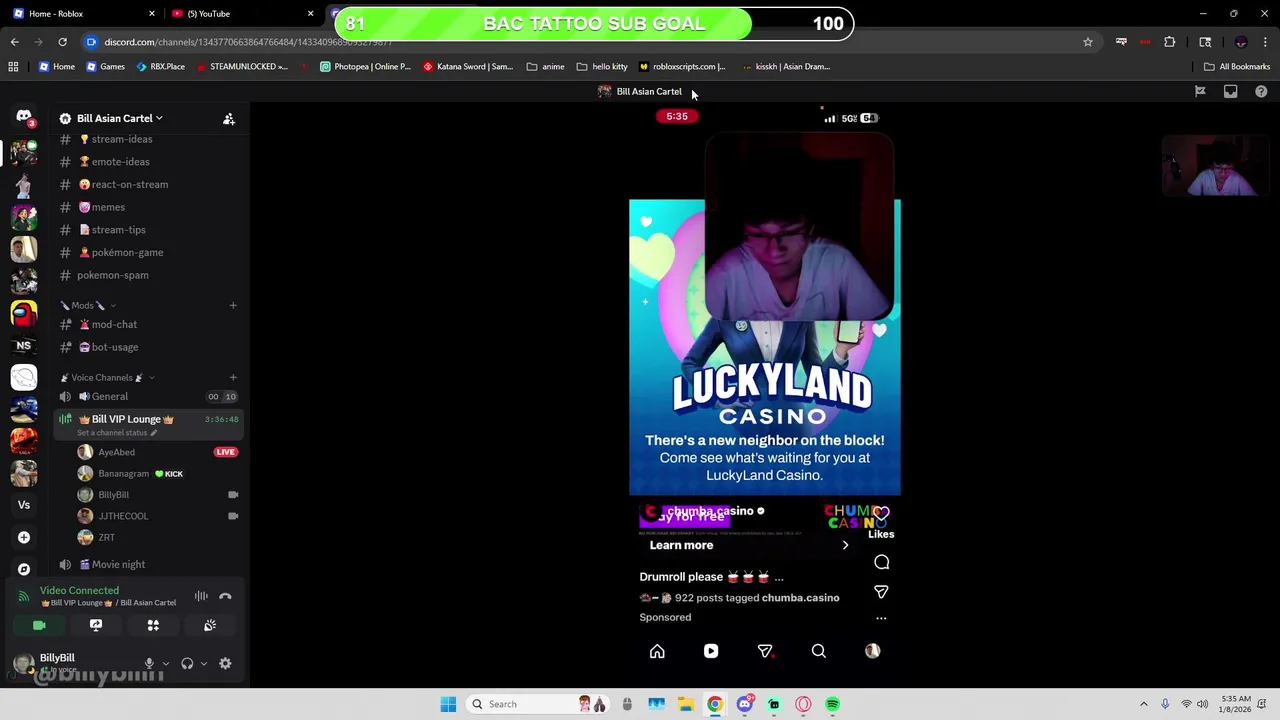Click the green connection signal icon
Viewport: 1280px width, 720px height.
pyautogui.click(x=24, y=596)
